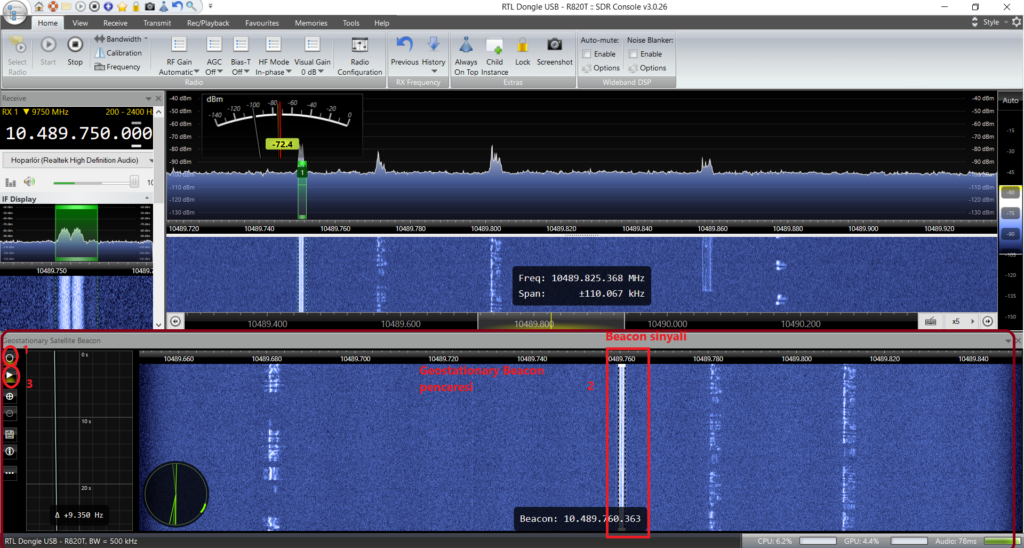Image resolution: width=1024 pixels, height=548 pixels.
Task: Take a Screenshot with camera icon
Action: (554, 50)
